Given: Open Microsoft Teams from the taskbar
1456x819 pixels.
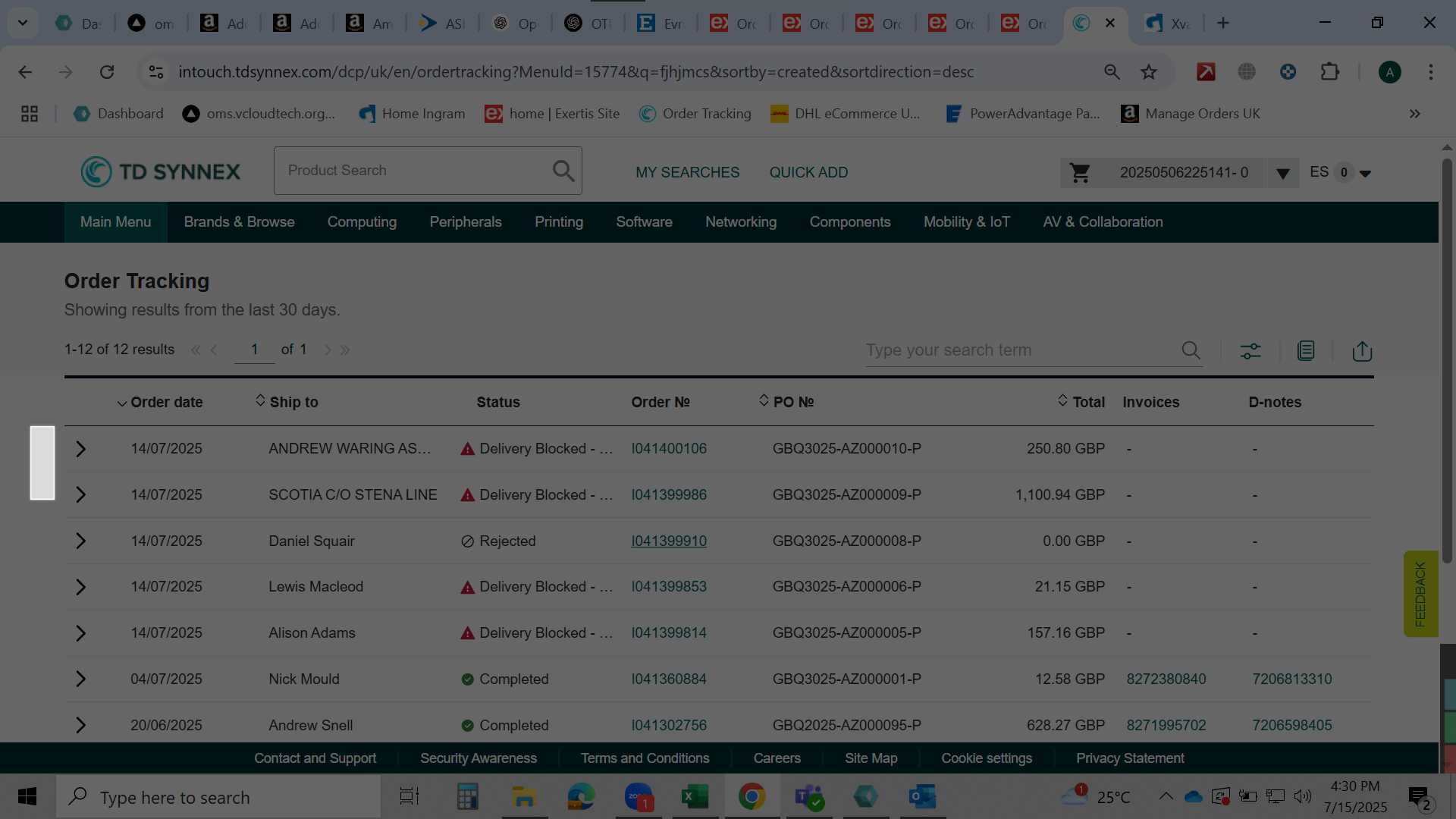Looking at the screenshot, I should 809,797.
